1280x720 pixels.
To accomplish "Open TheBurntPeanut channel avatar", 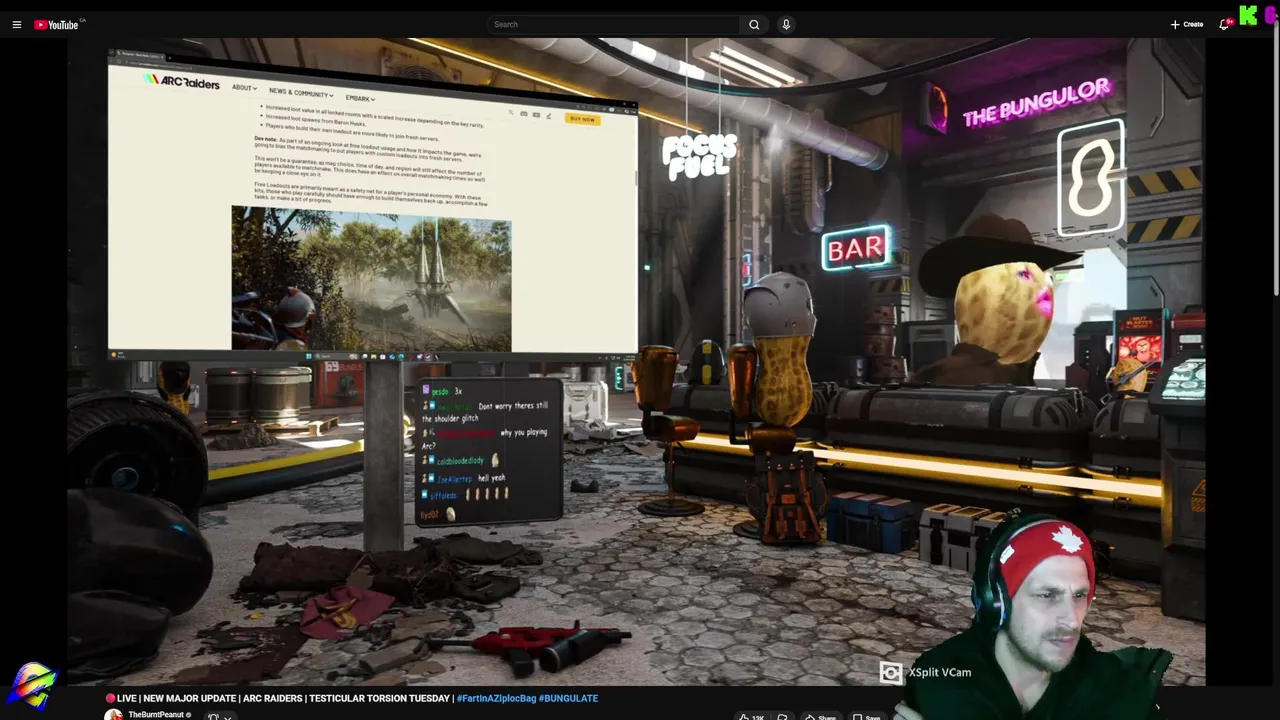I will 113,715.
